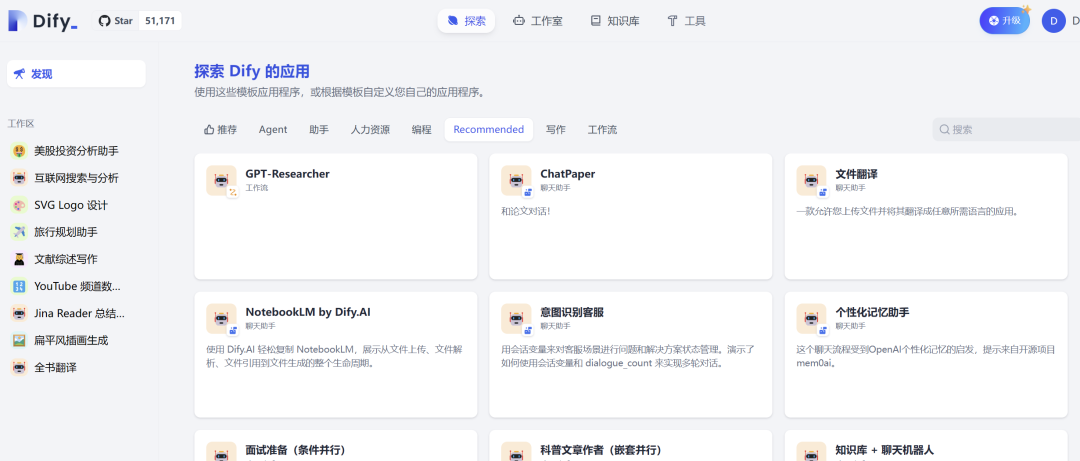Open the GPT-Researcher card title
Screen dimensions: 1080x461
pyautogui.click(x=287, y=174)
